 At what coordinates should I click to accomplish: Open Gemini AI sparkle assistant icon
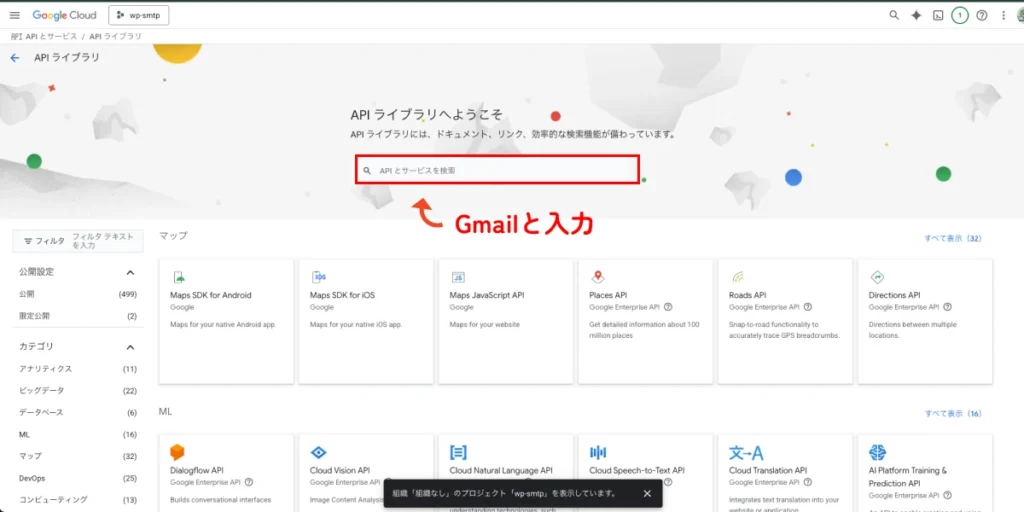pyautogui.click(x=916, y=15)
